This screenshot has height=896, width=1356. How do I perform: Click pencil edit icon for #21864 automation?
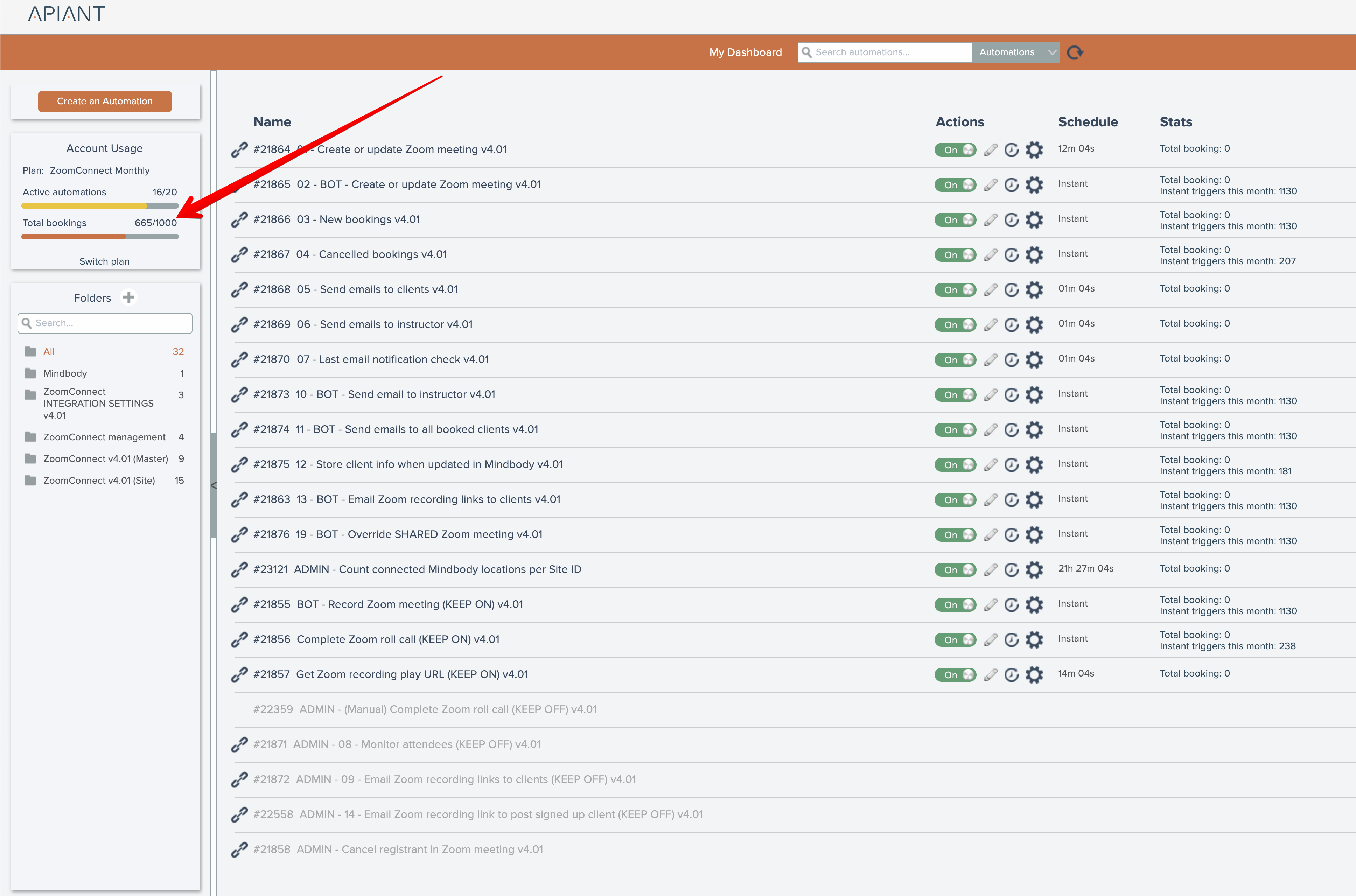(x=990, y=150)
